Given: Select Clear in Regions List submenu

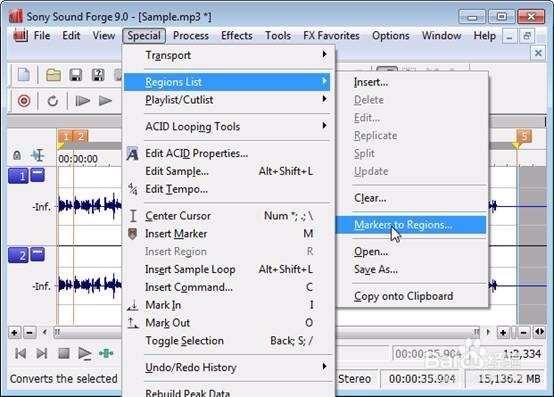Looking at the screenshot, I should (412, 198).
